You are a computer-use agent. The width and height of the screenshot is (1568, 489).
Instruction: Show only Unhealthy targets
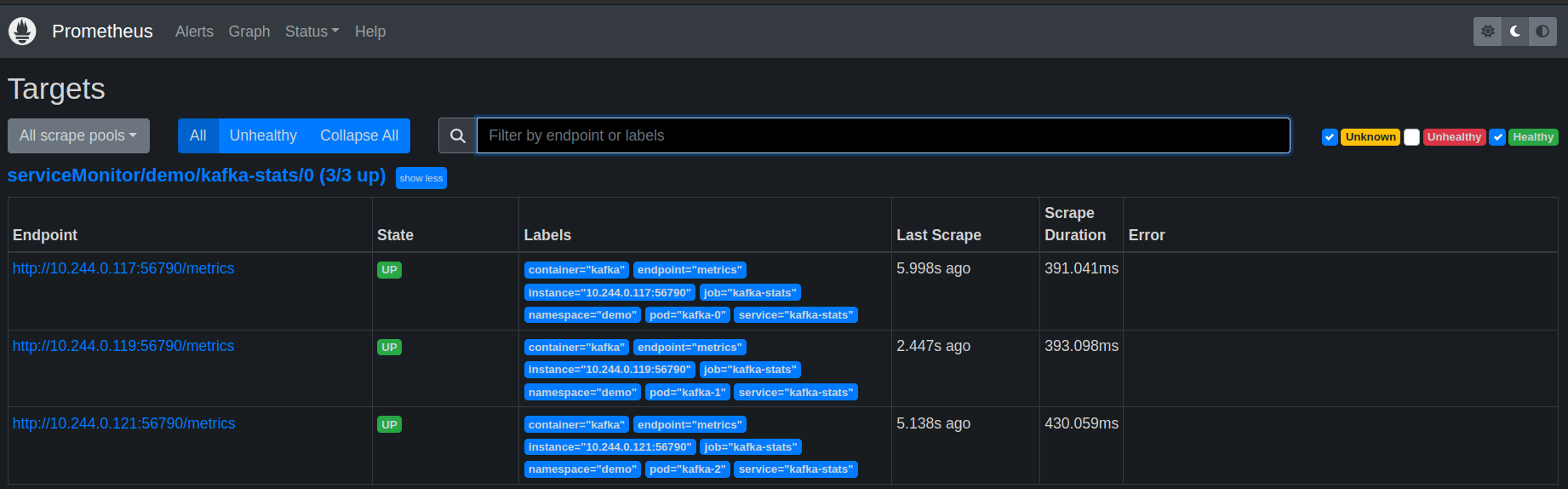[x=263, y=136]
